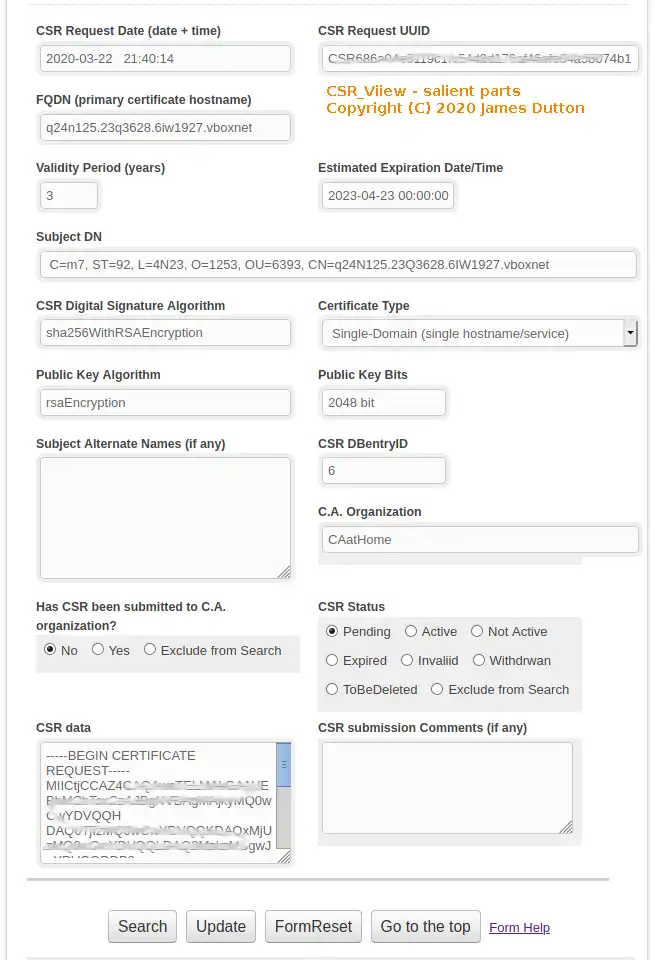This screenshot has height=960, width=655.
Task: Click the Go to the top button
Action: [x=425, y=927]
